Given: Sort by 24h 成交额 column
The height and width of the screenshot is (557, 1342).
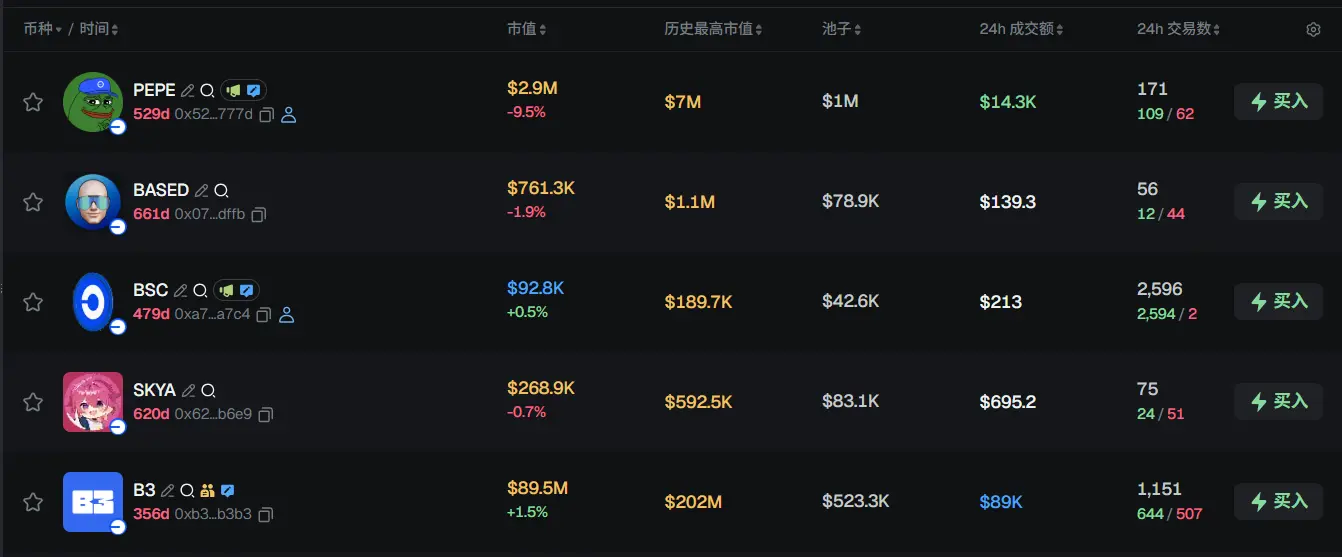Looking at the screenshot, I should point(1021,30).
